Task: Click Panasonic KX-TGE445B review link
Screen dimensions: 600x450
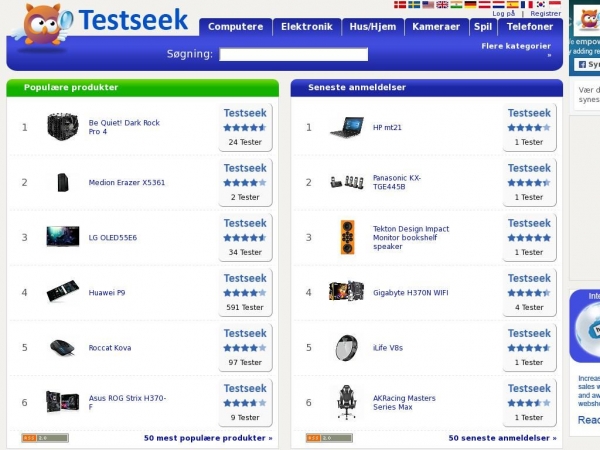Action: coord(397,182)
